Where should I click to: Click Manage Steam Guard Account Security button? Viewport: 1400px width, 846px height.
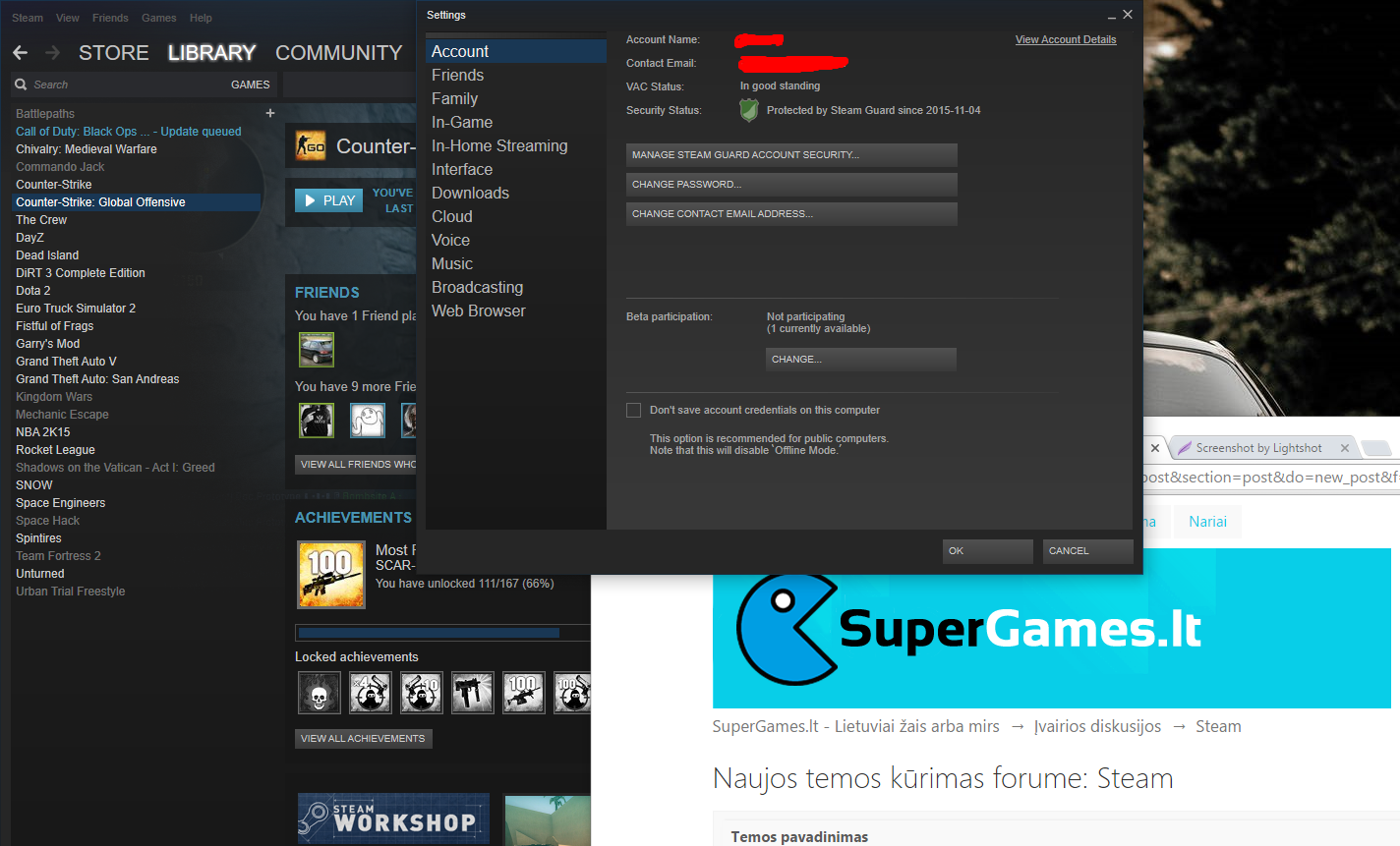791,155
